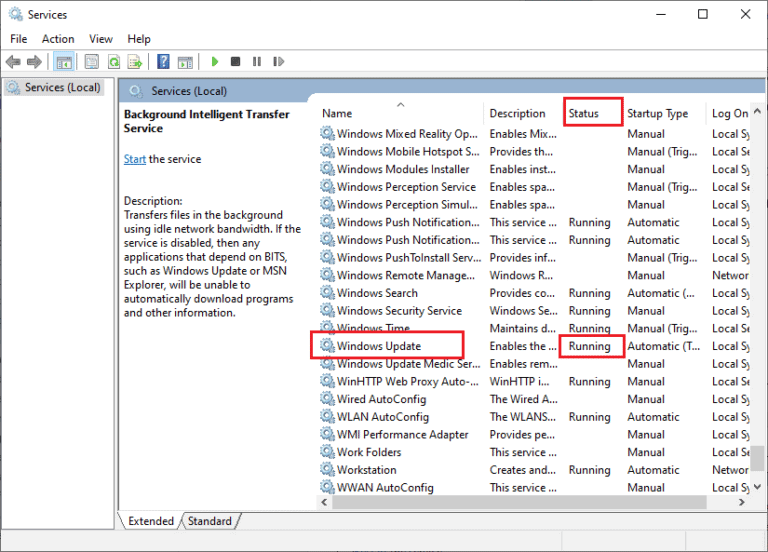The height and width of the screenshot is (552, 768).
Task: Sort by the Log On column header
Action: click(x=730, y=113)
